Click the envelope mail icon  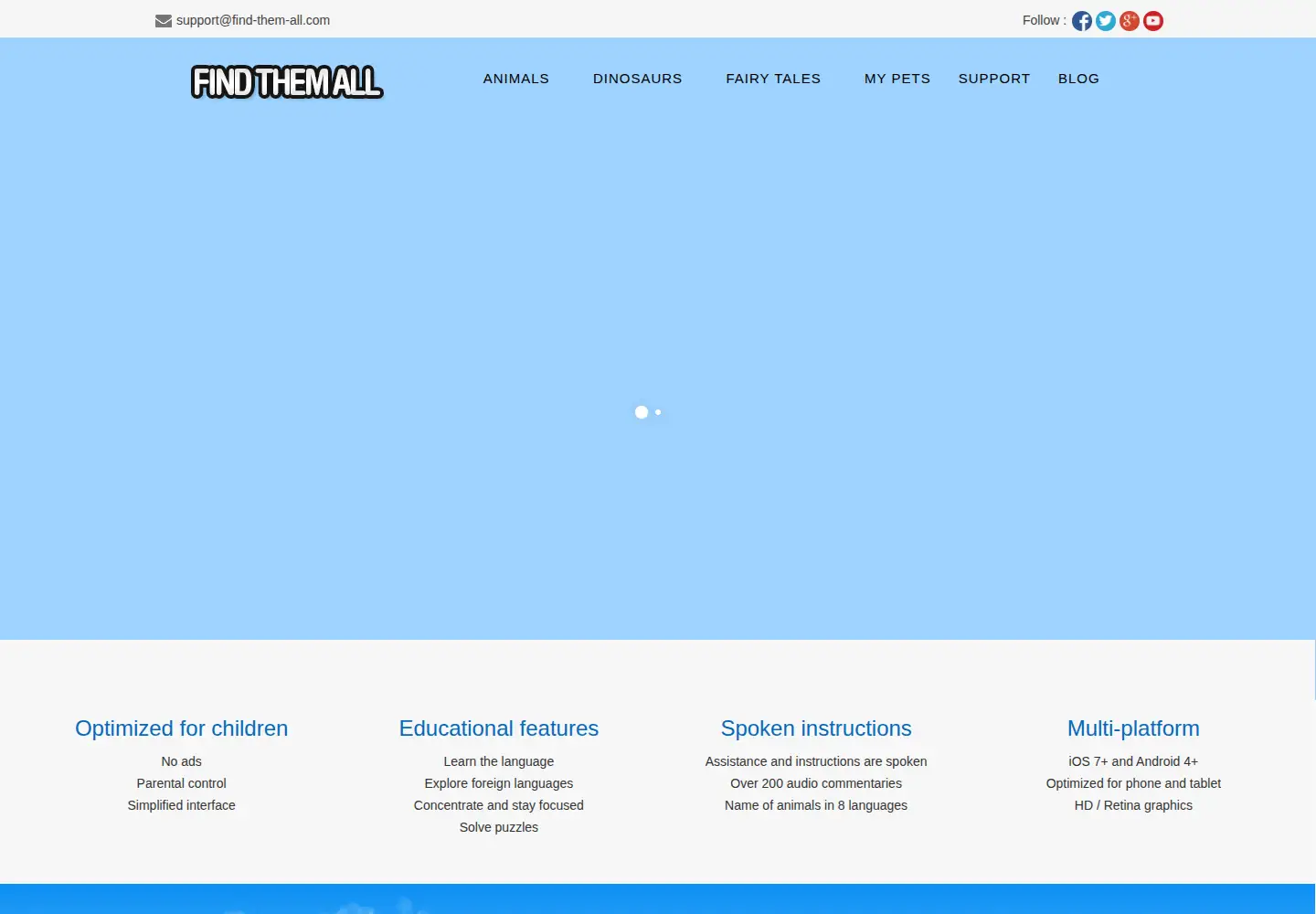(164, 21)
